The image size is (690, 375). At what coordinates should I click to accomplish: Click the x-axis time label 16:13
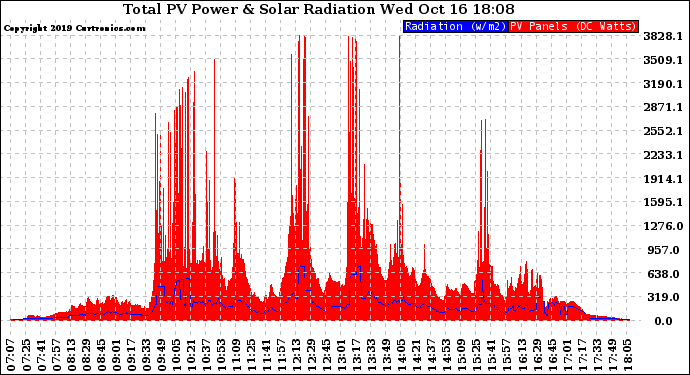point(521,355)
